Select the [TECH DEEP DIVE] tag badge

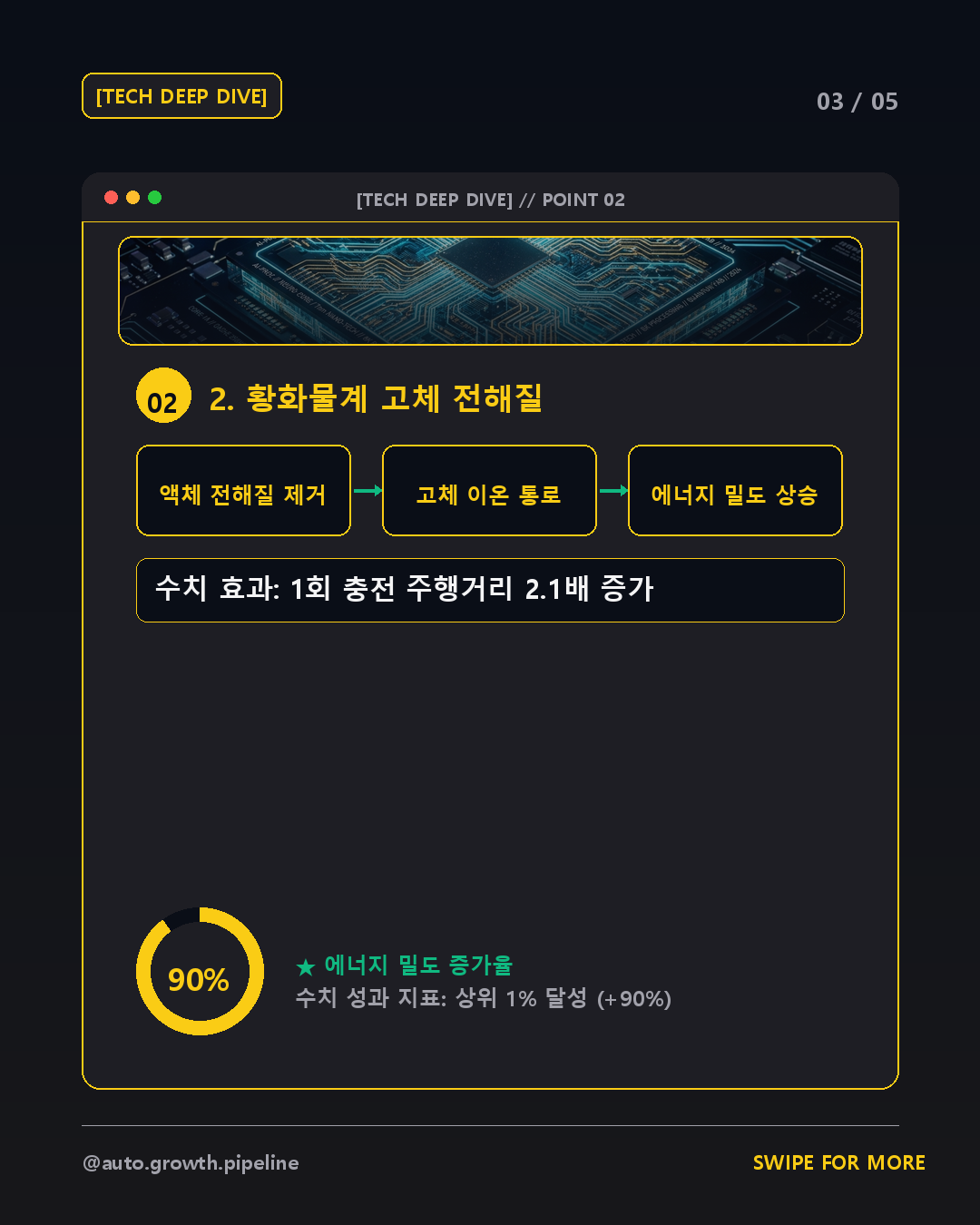pos(181,96)
